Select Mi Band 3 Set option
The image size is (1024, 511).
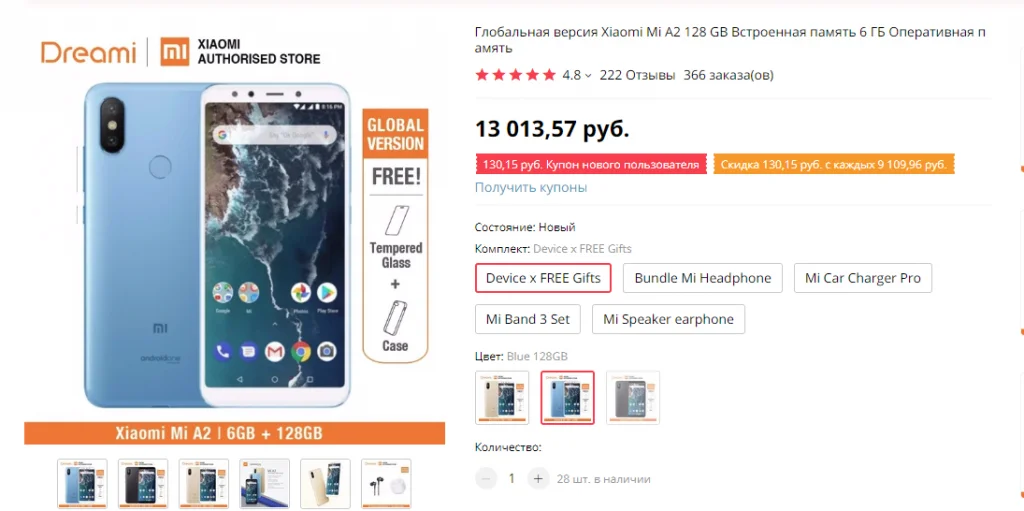(528, 319)
